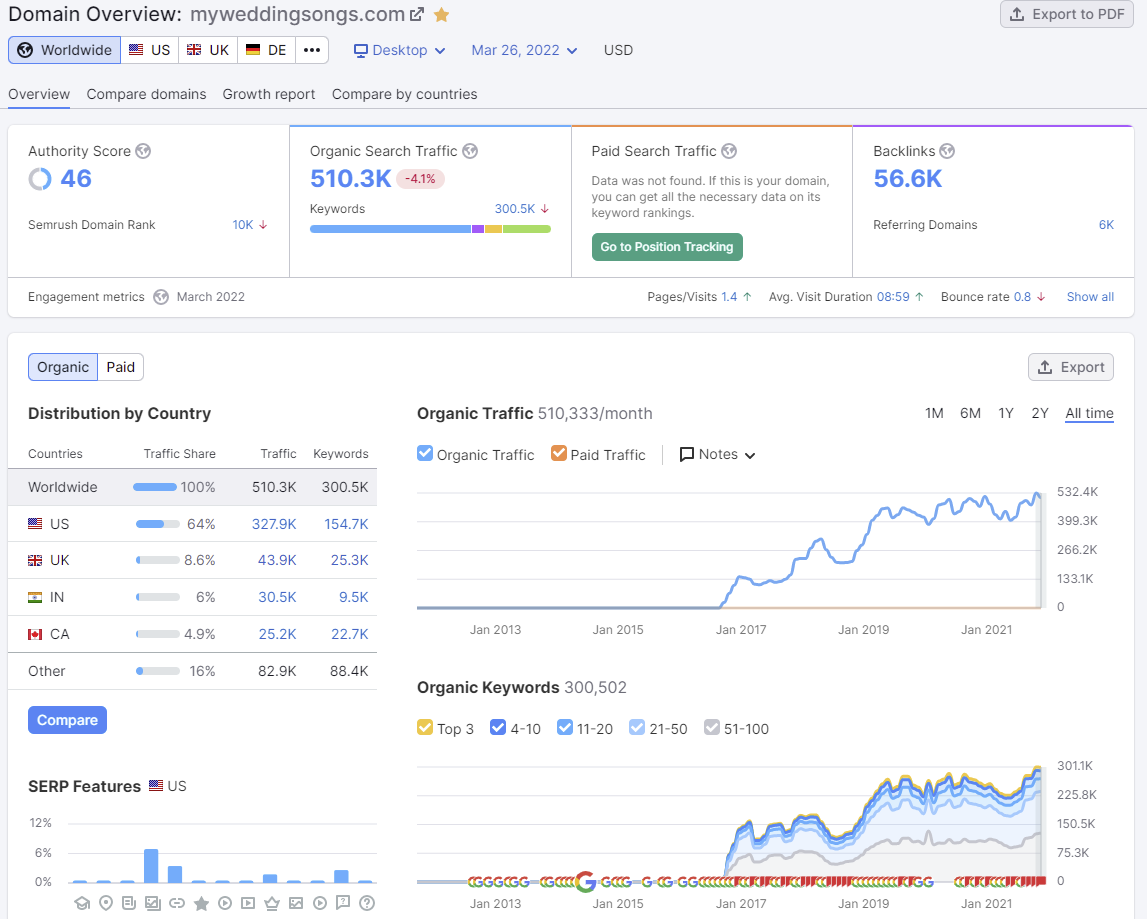Viewport: 1147px width, 919px height.
Task: Toggle the 4-10 positions checkbox
Action: (498, 727)
